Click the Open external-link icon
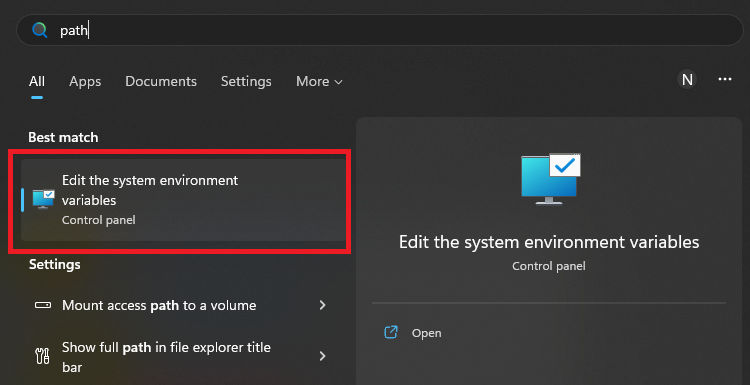The height and width of the screenshot is (385, 750). [x=391, y=332]
